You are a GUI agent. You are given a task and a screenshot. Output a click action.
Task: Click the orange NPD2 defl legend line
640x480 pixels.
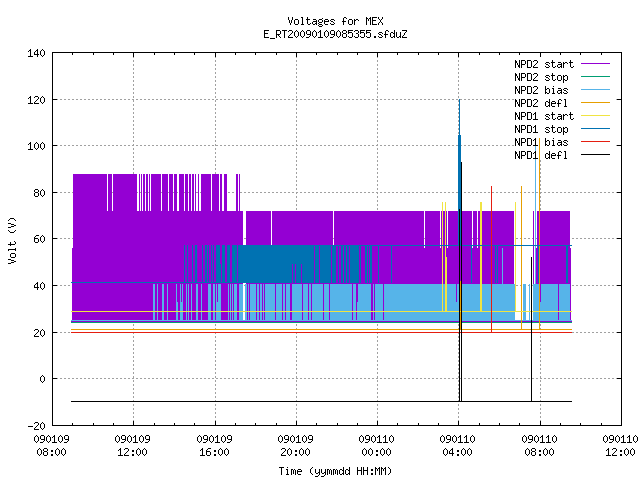click(x=596, y=102)
